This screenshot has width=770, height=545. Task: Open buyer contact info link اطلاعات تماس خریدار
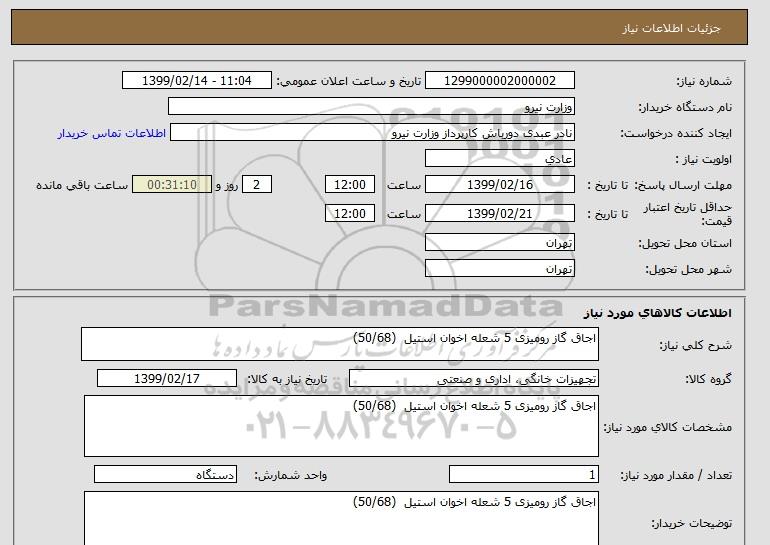(111, 133)
